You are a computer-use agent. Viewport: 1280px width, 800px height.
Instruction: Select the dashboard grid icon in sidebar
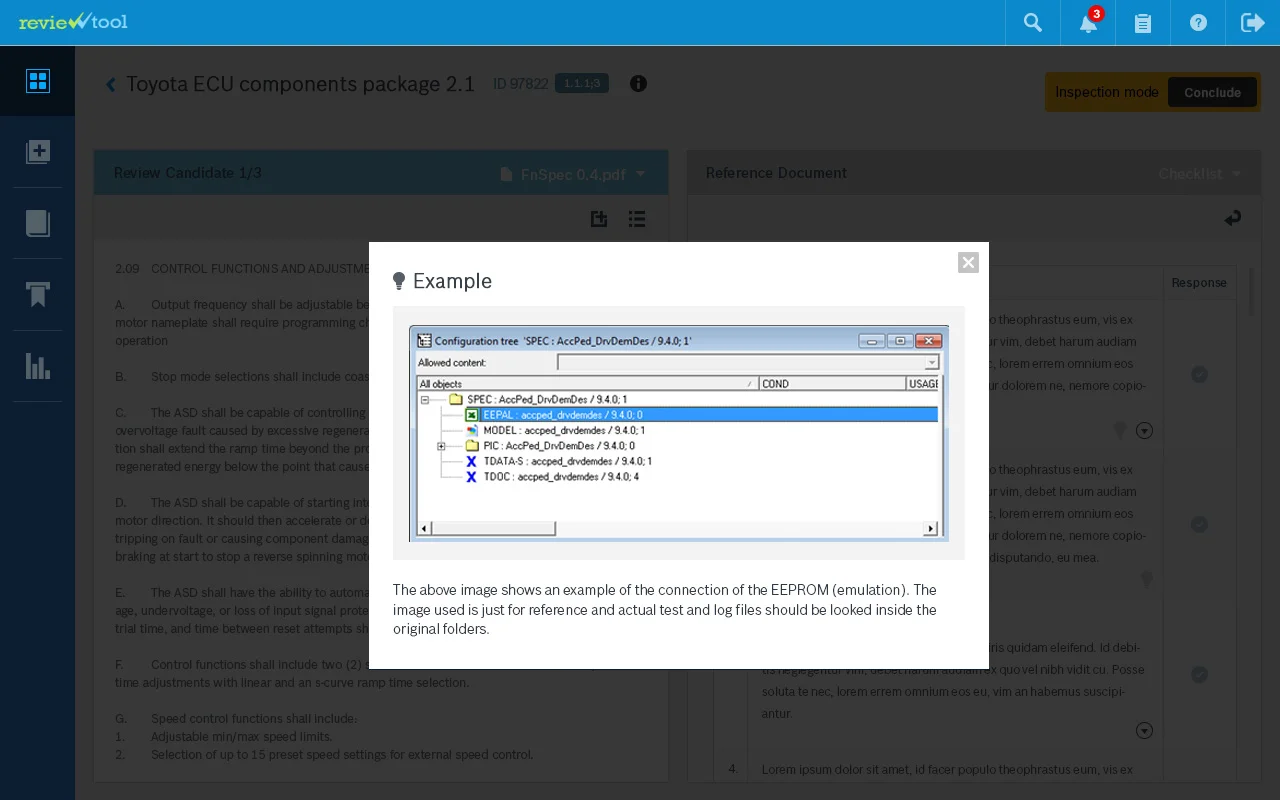37,81
